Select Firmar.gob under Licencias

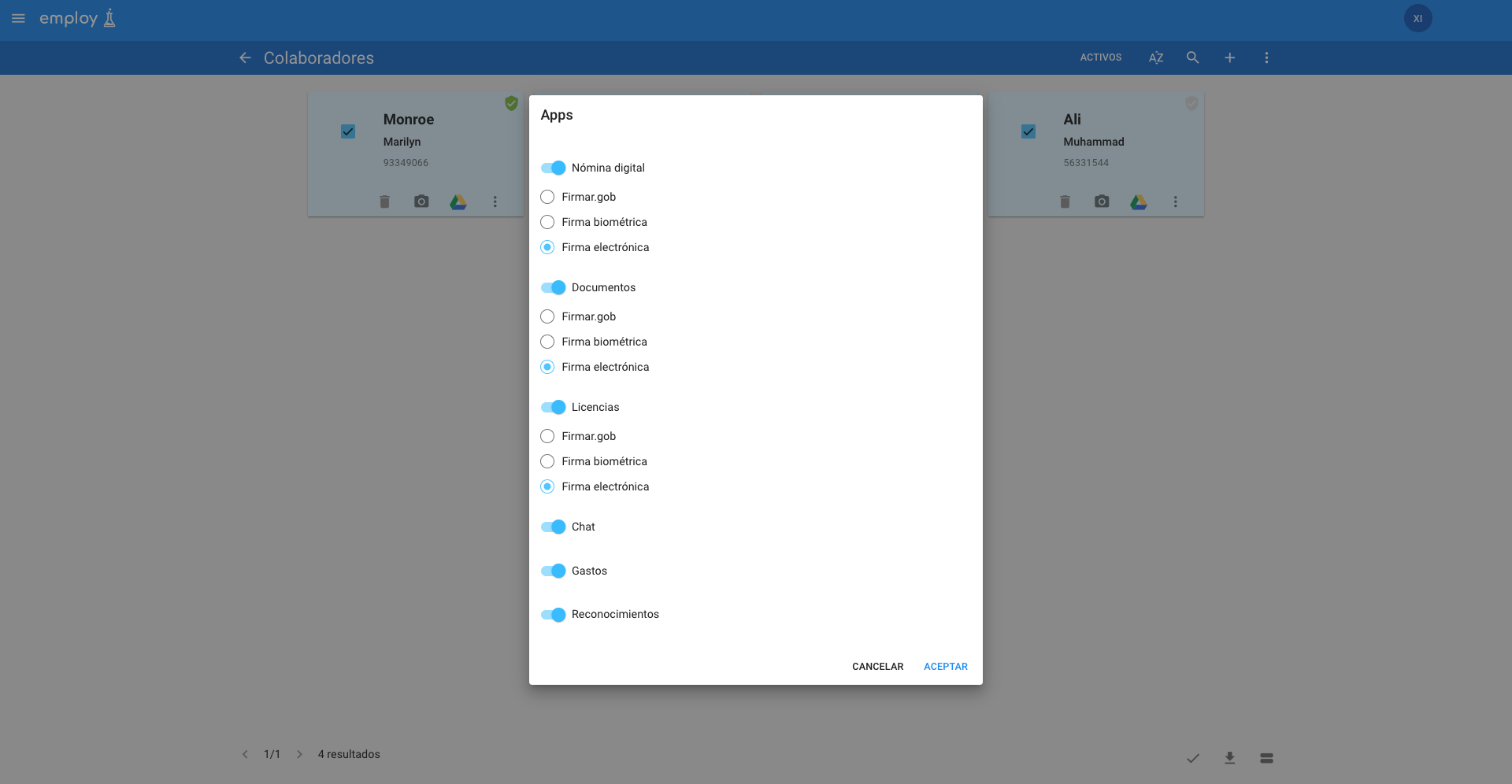pyautogui.click(x=547, y=436)
